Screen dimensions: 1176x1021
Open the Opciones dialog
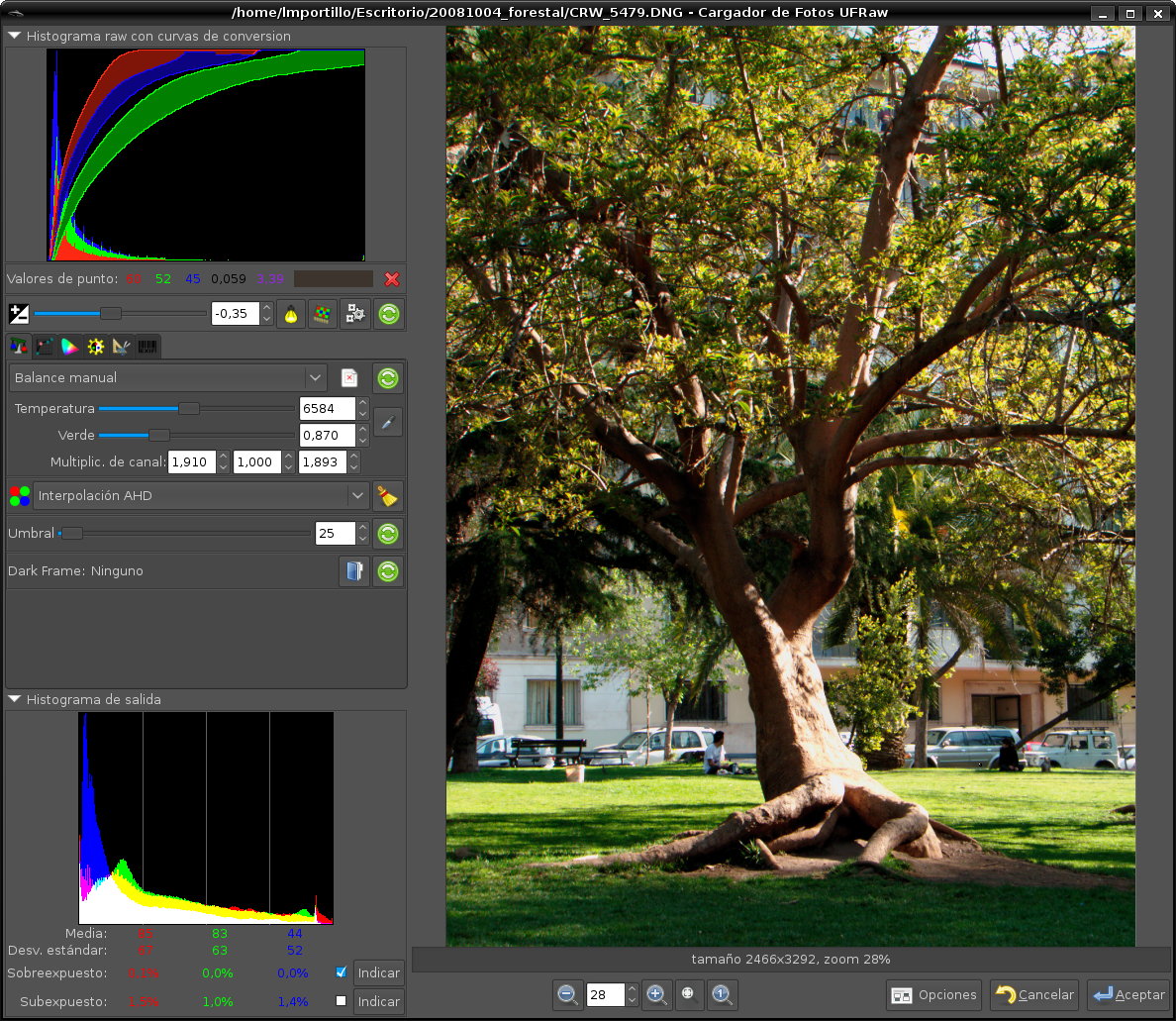point(934,994)
